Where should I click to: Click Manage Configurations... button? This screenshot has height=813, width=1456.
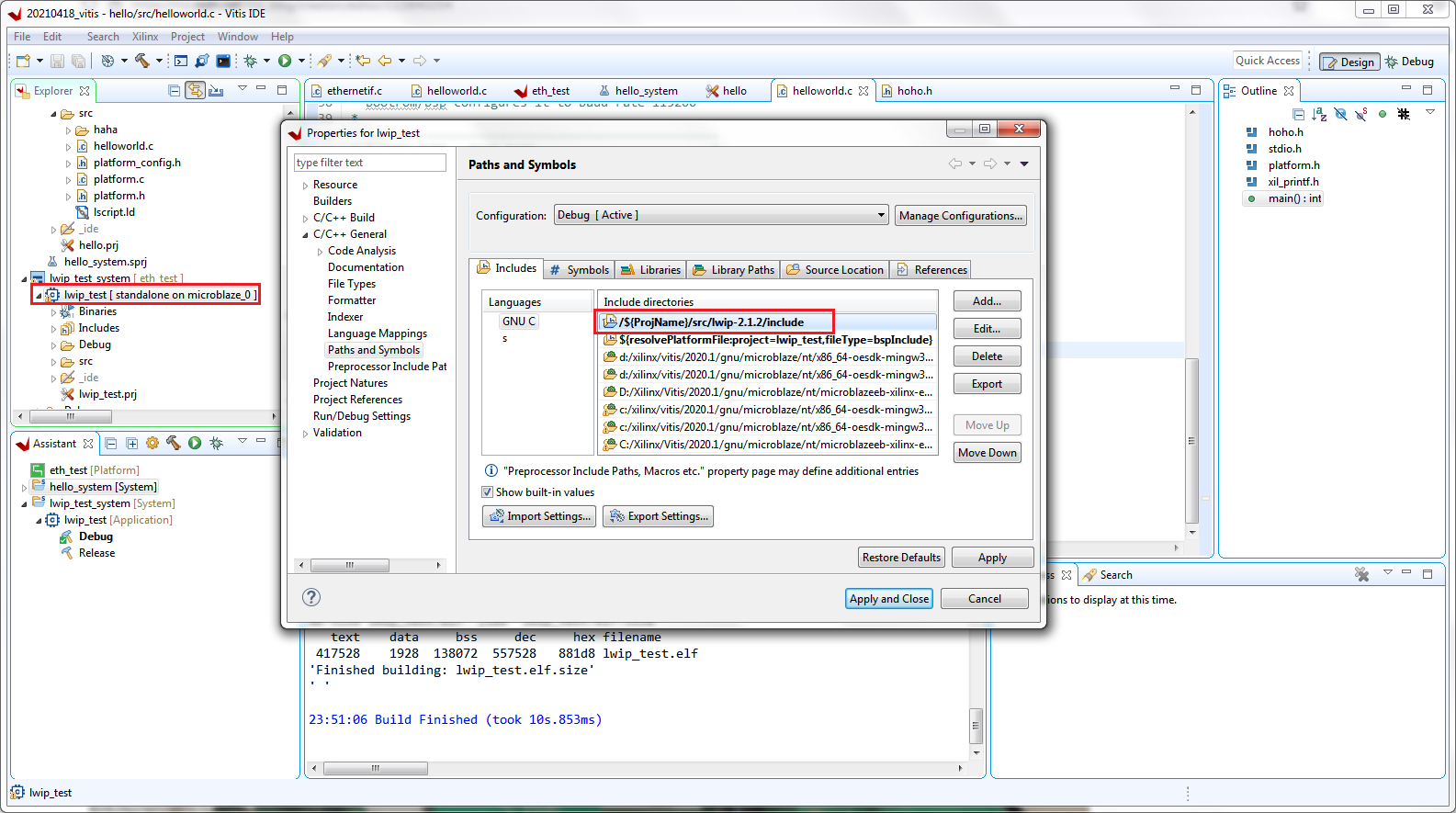960,215
